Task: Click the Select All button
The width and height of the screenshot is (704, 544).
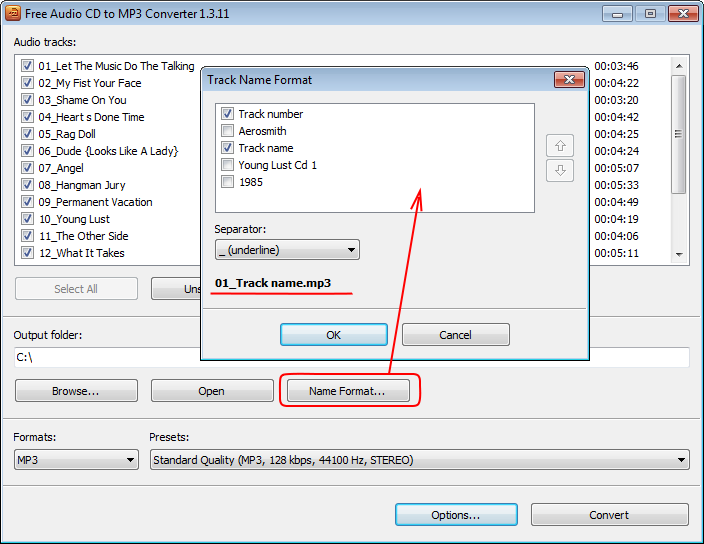Action: 76,289
